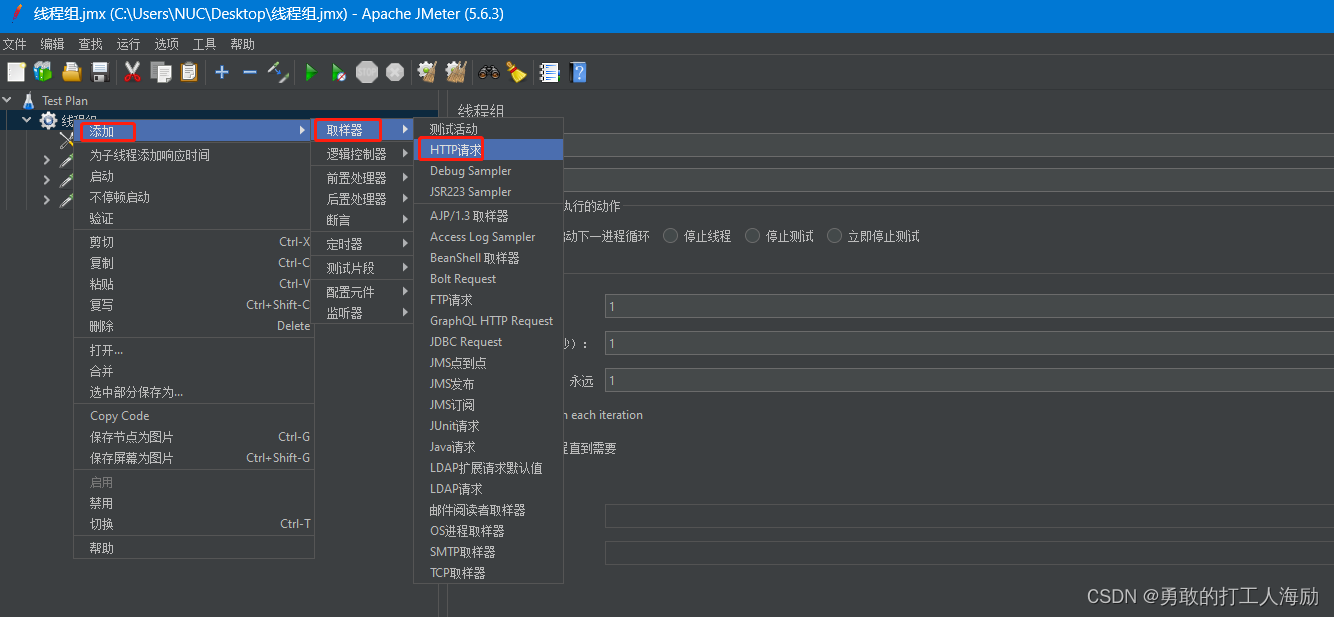Choose Copy Code in context menu
Viewport: 1334px width, 617px height.
click(x=194, y=416)
